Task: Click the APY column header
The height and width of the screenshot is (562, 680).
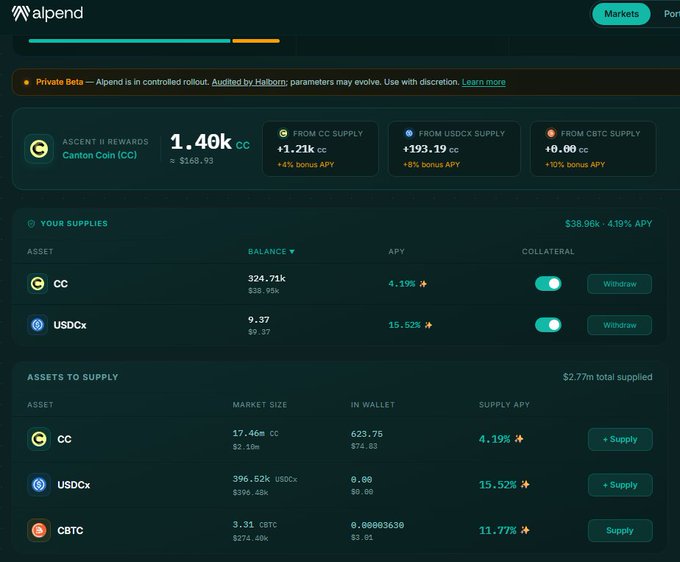Action: coord(396,252)
